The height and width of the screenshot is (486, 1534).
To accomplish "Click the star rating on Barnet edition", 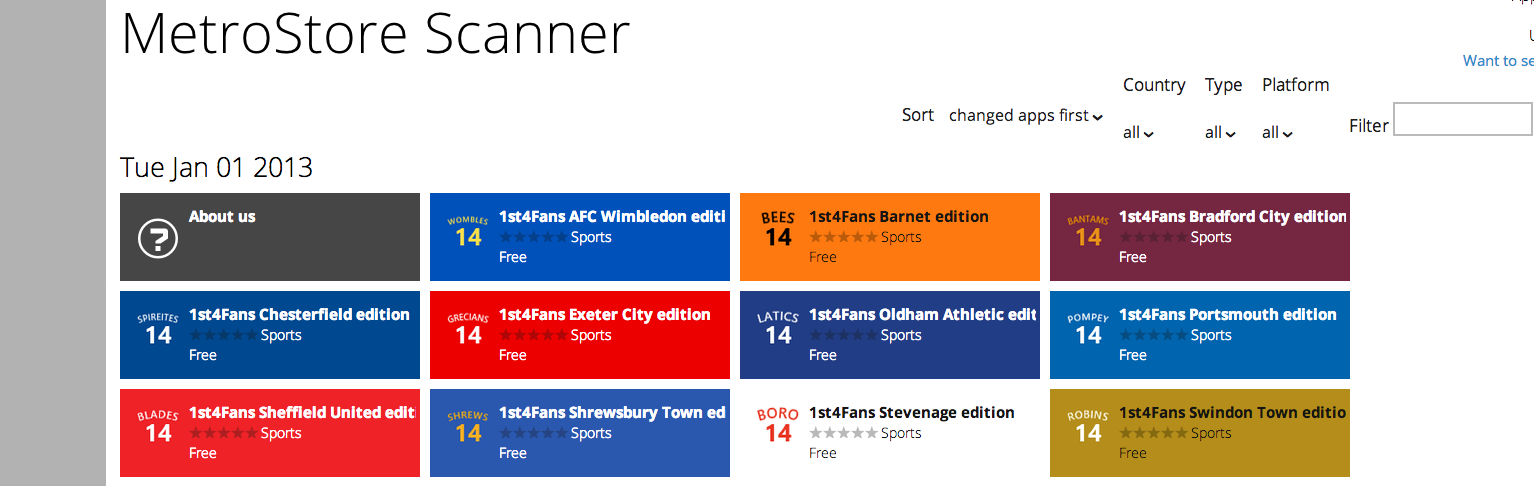I will tap(843, 237).
